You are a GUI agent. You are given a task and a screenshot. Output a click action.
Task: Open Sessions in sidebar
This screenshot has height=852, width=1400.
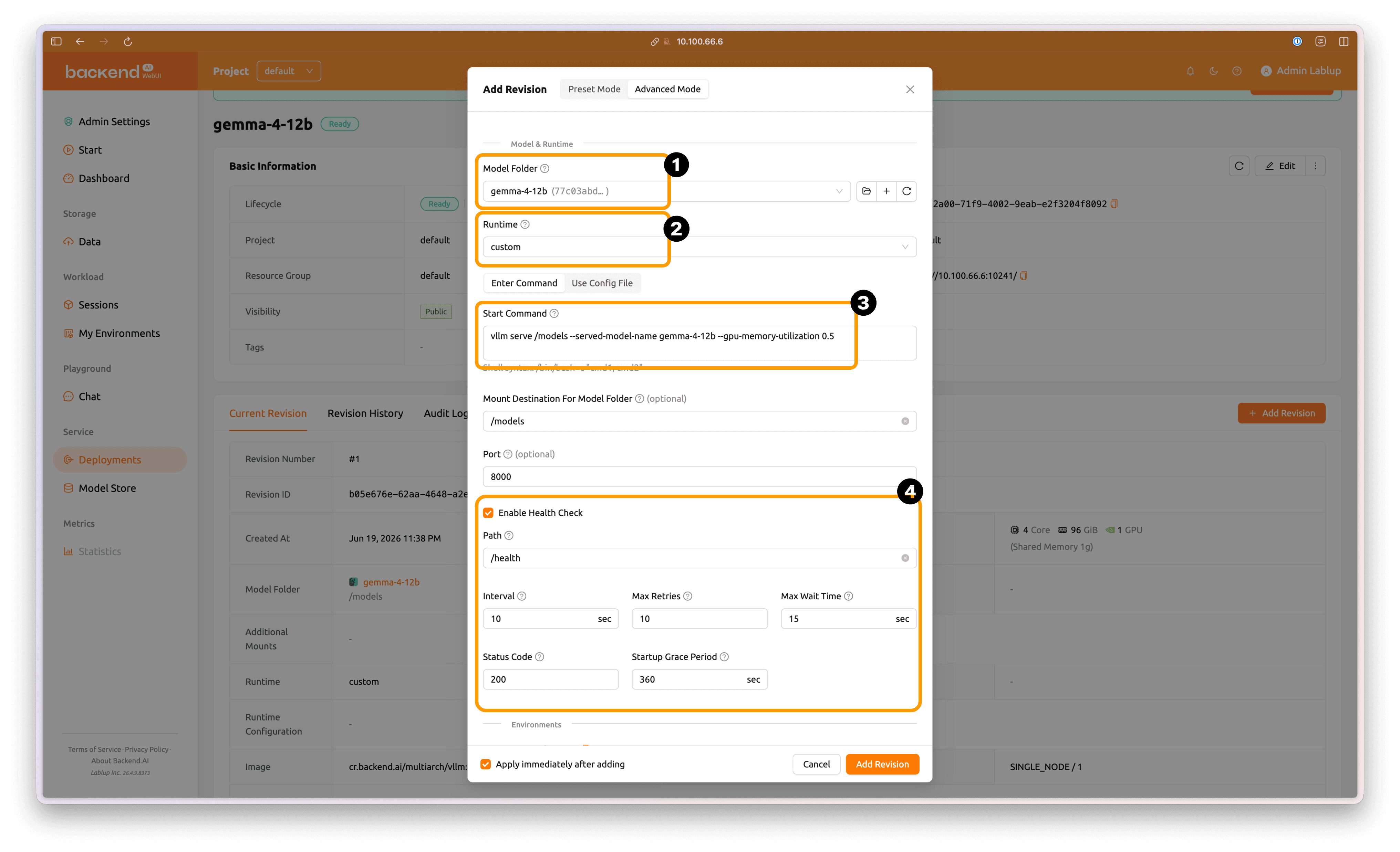point(98,305)
